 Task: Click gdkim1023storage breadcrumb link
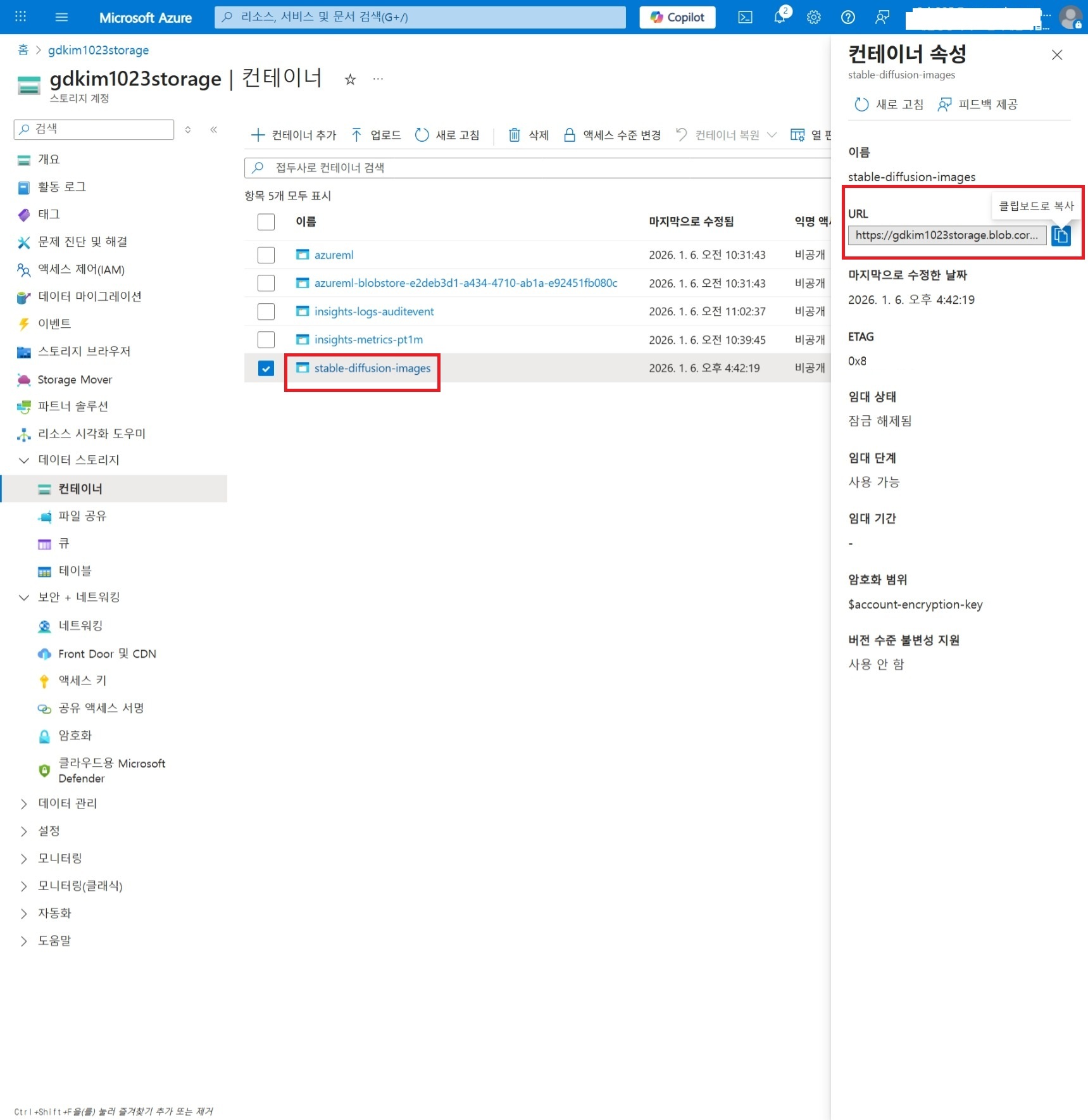98,50
